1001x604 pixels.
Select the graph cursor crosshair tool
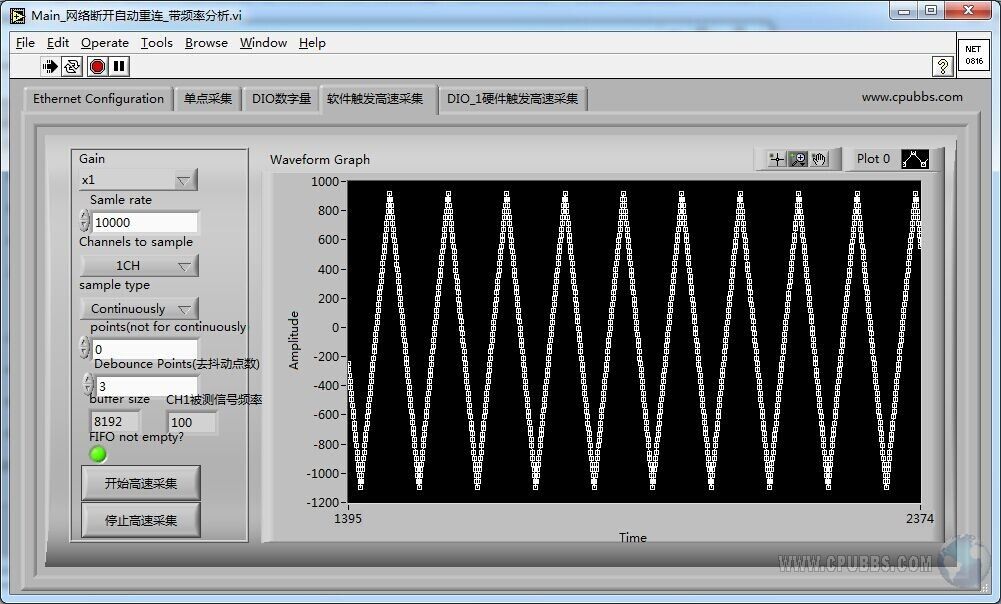pyautogui.click(x=776, y=159)
